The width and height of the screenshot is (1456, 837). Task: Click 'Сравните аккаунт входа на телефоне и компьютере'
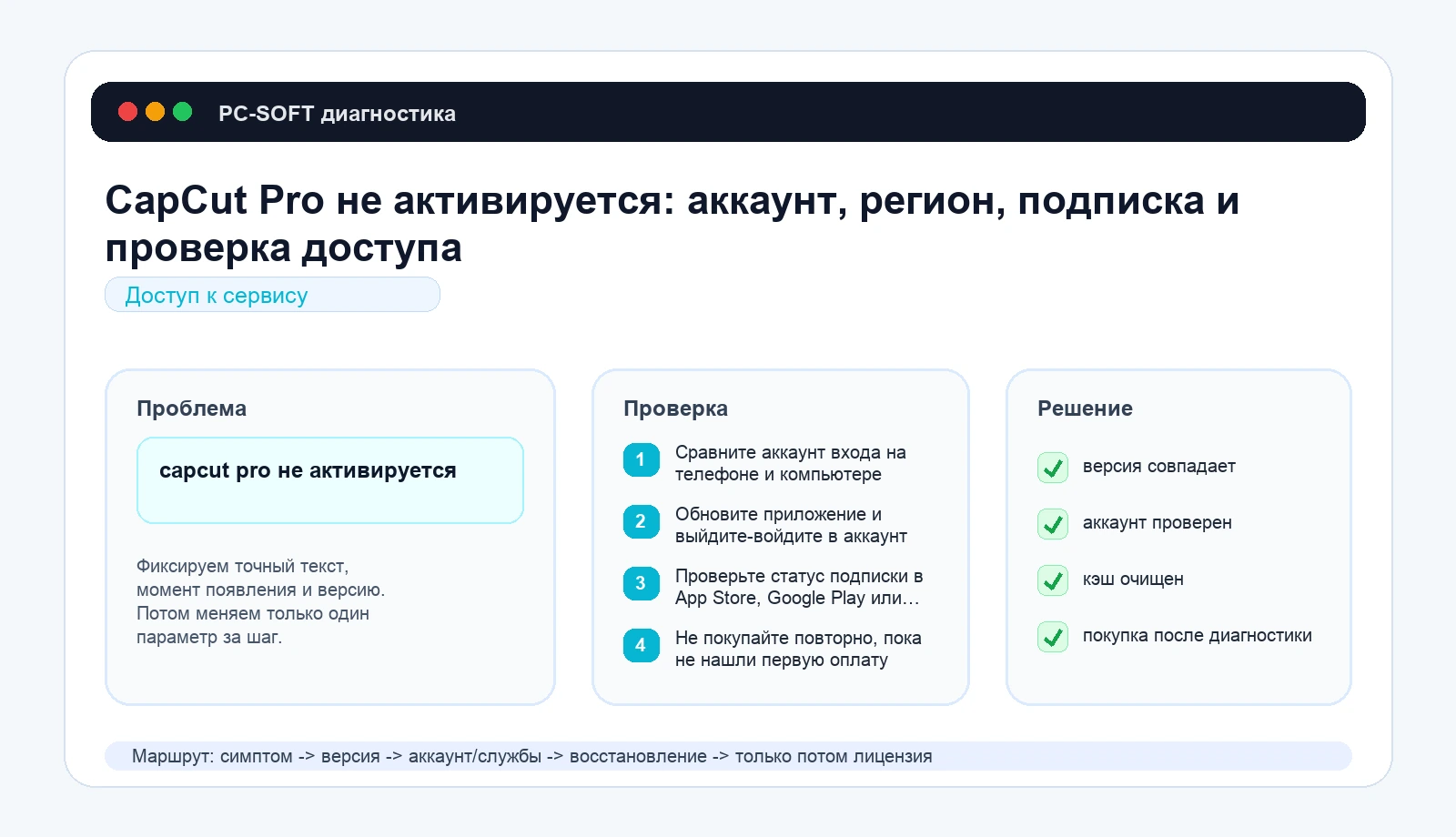click(x=790, y=463)
